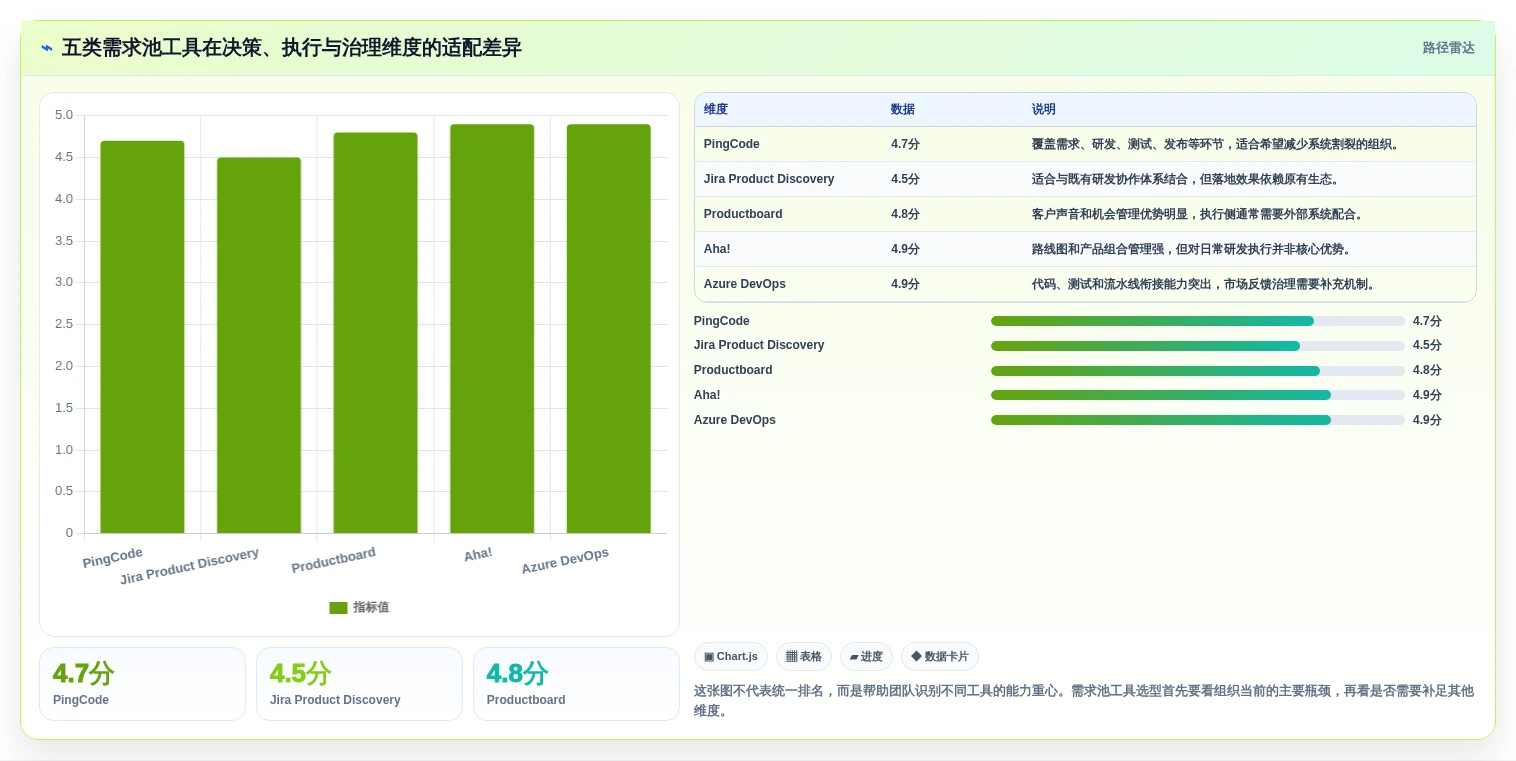Screen dimensions: 1516x761
Task: Select the Chart.js tag chip
Action: [731, 657]
